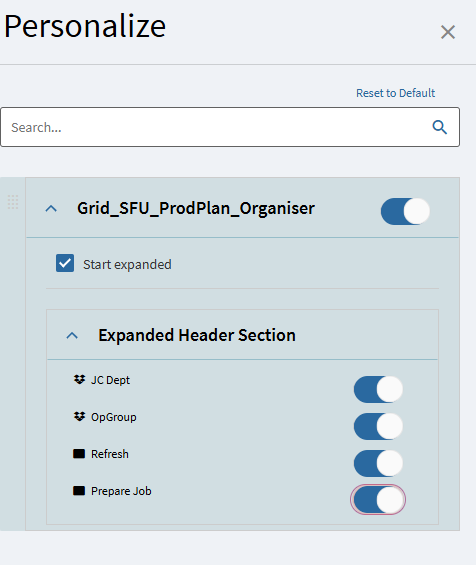Click Reset to Default link
The image size is (476, 565).
(396, 93)
